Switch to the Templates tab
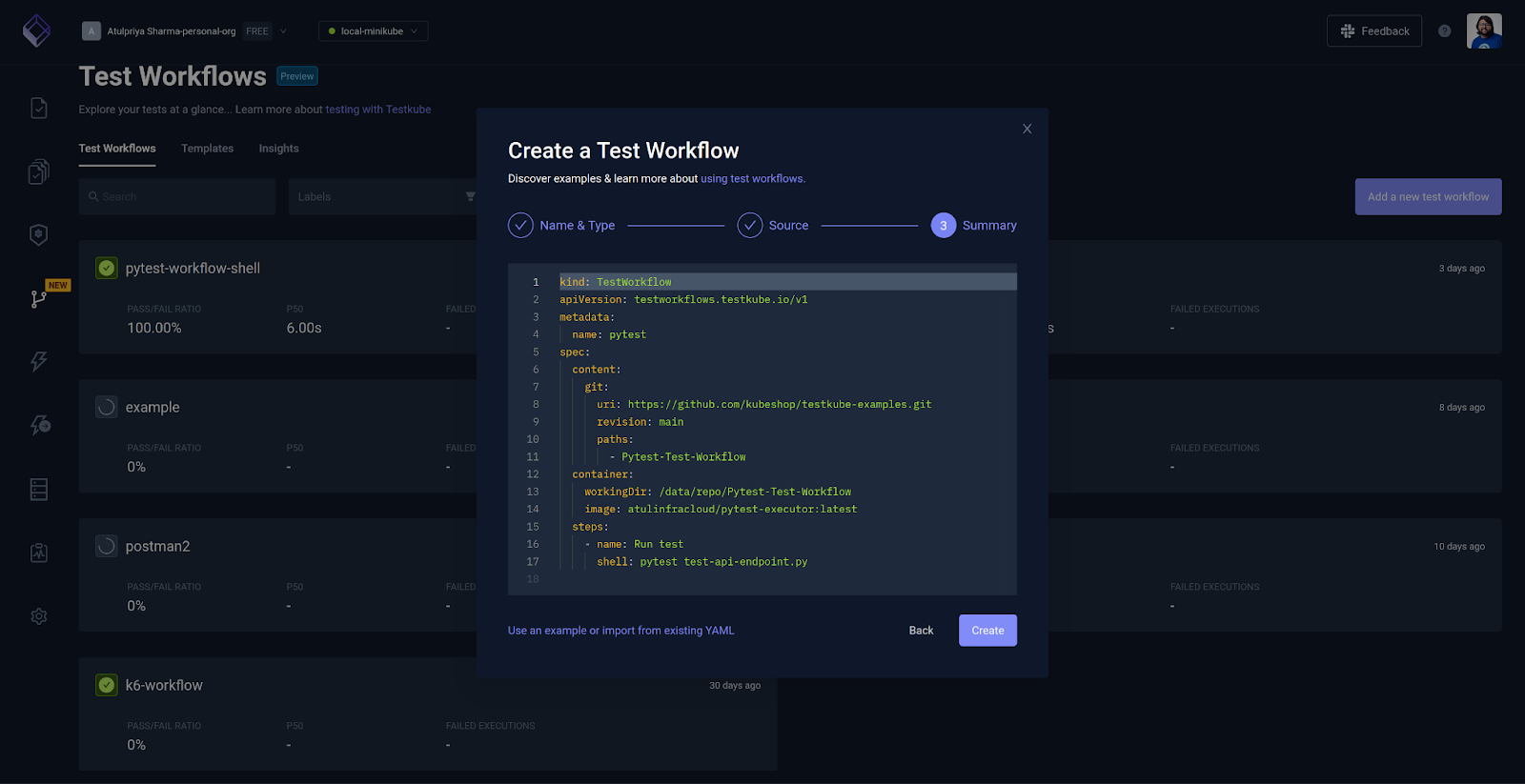 208,149
